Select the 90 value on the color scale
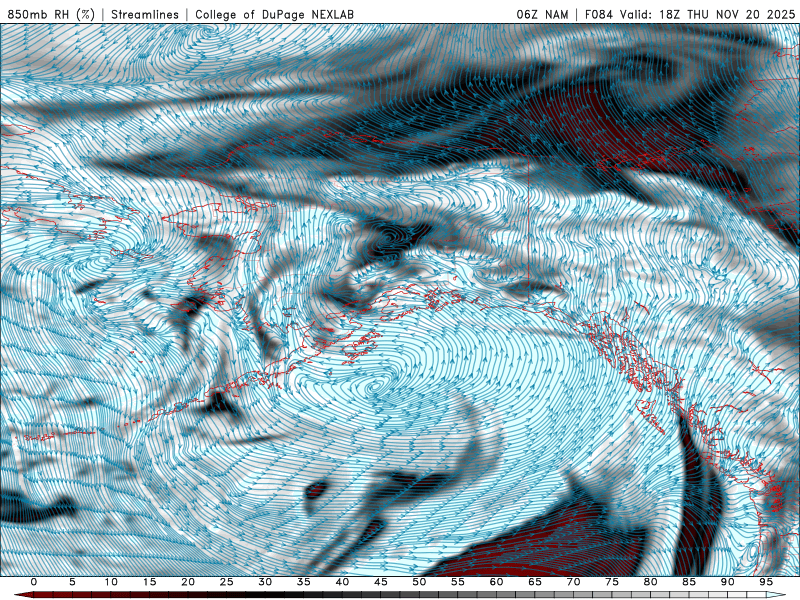 click(x=728, y=582)
